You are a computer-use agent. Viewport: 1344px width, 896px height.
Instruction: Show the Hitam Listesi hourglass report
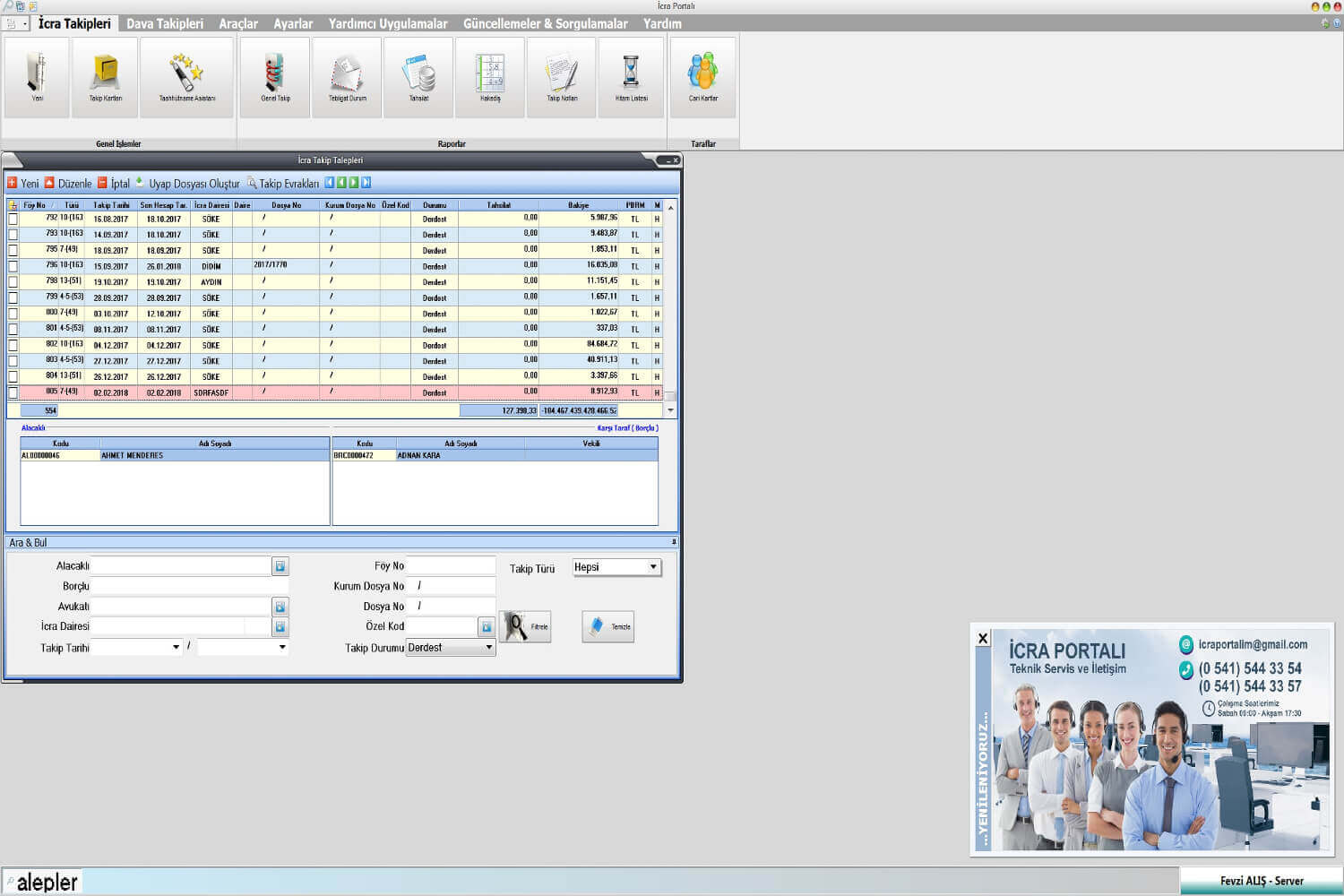pos(631,76)
